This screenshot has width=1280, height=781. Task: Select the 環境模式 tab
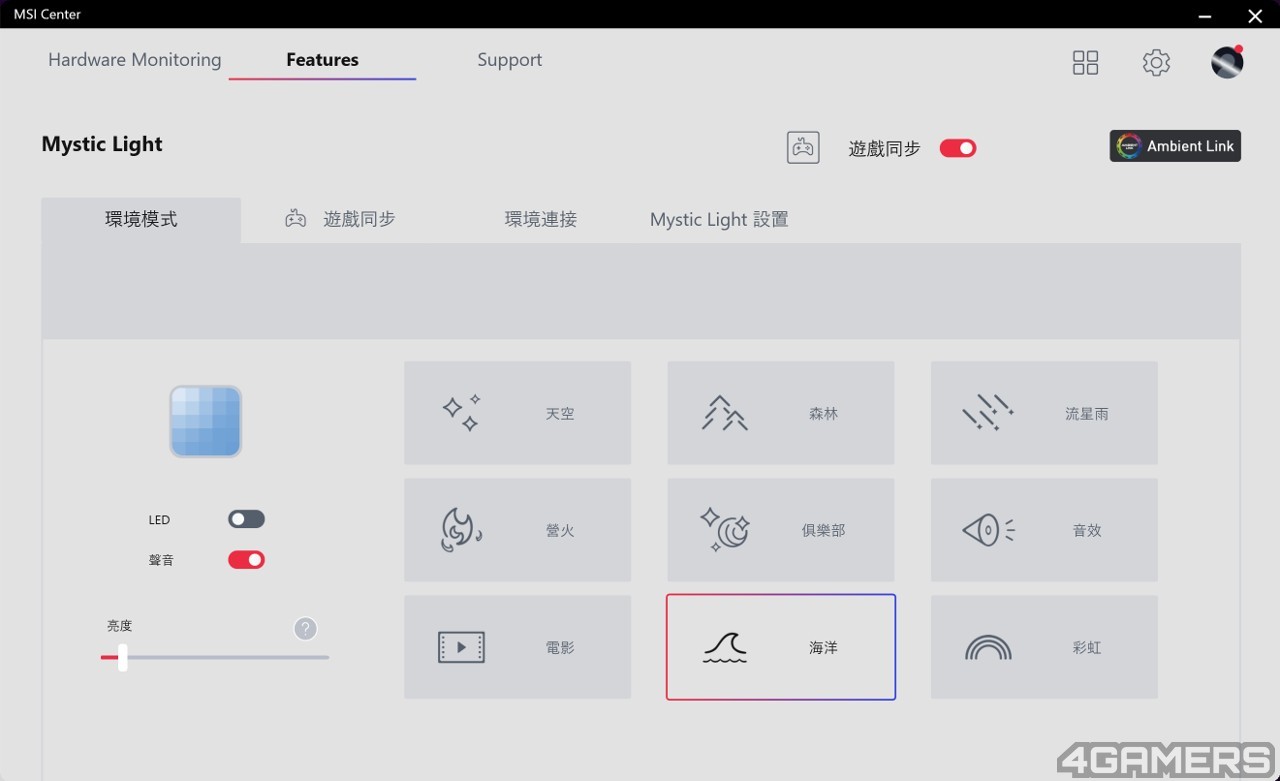tap(141, 220)
